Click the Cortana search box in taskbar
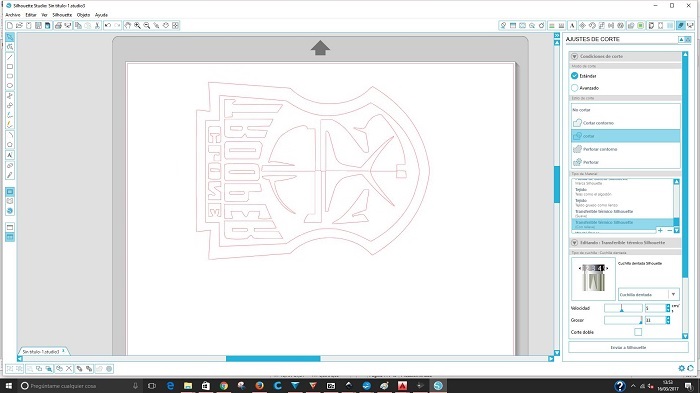 point(80,386)
